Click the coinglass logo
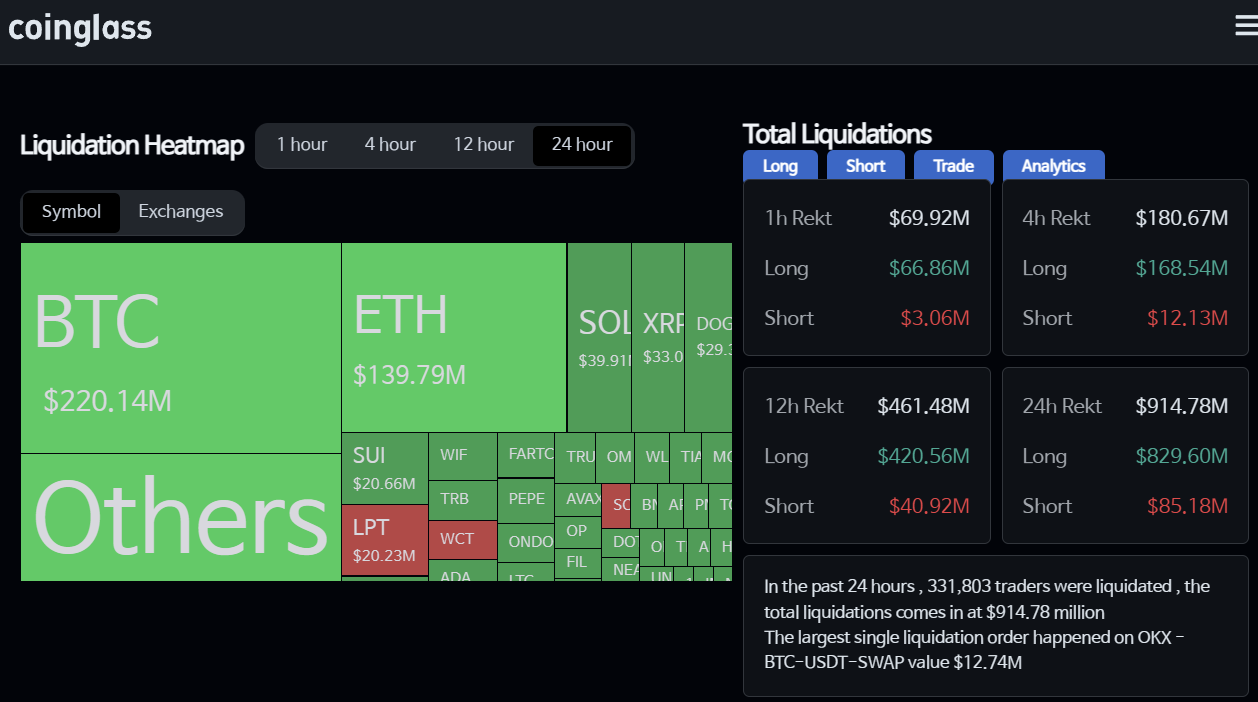The width and height of the screenshot is (1258, 702). 80,28
